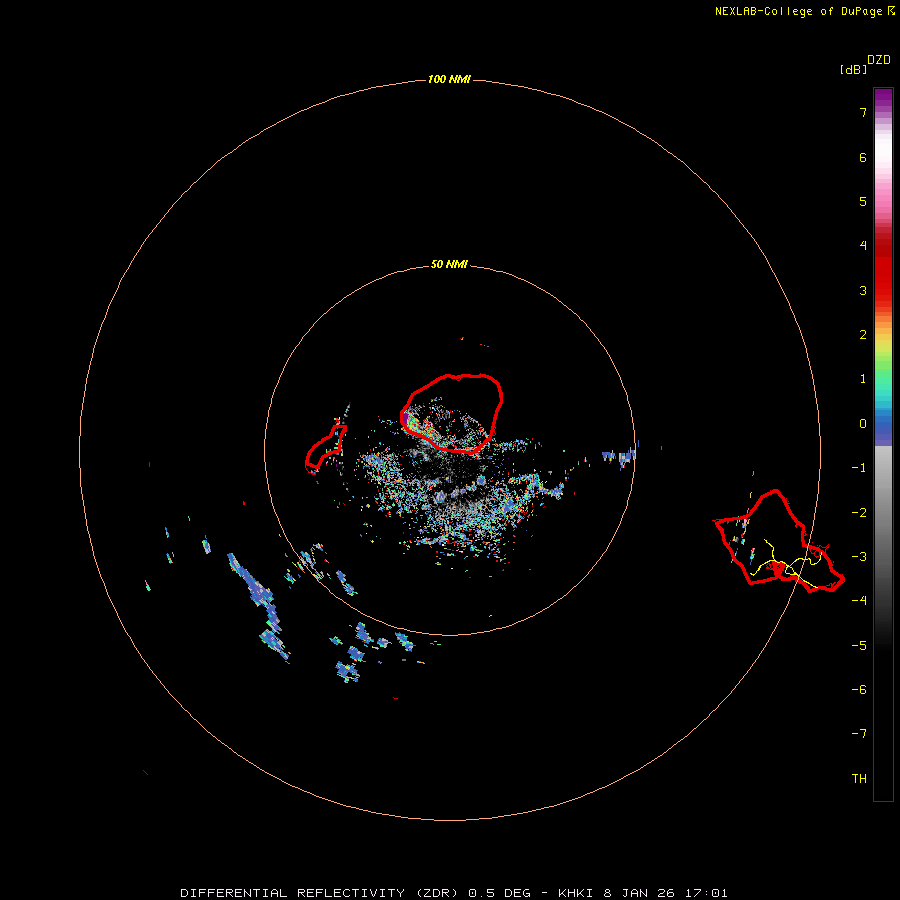Click the -4 value on the dB scale

(x=859, y=601)
